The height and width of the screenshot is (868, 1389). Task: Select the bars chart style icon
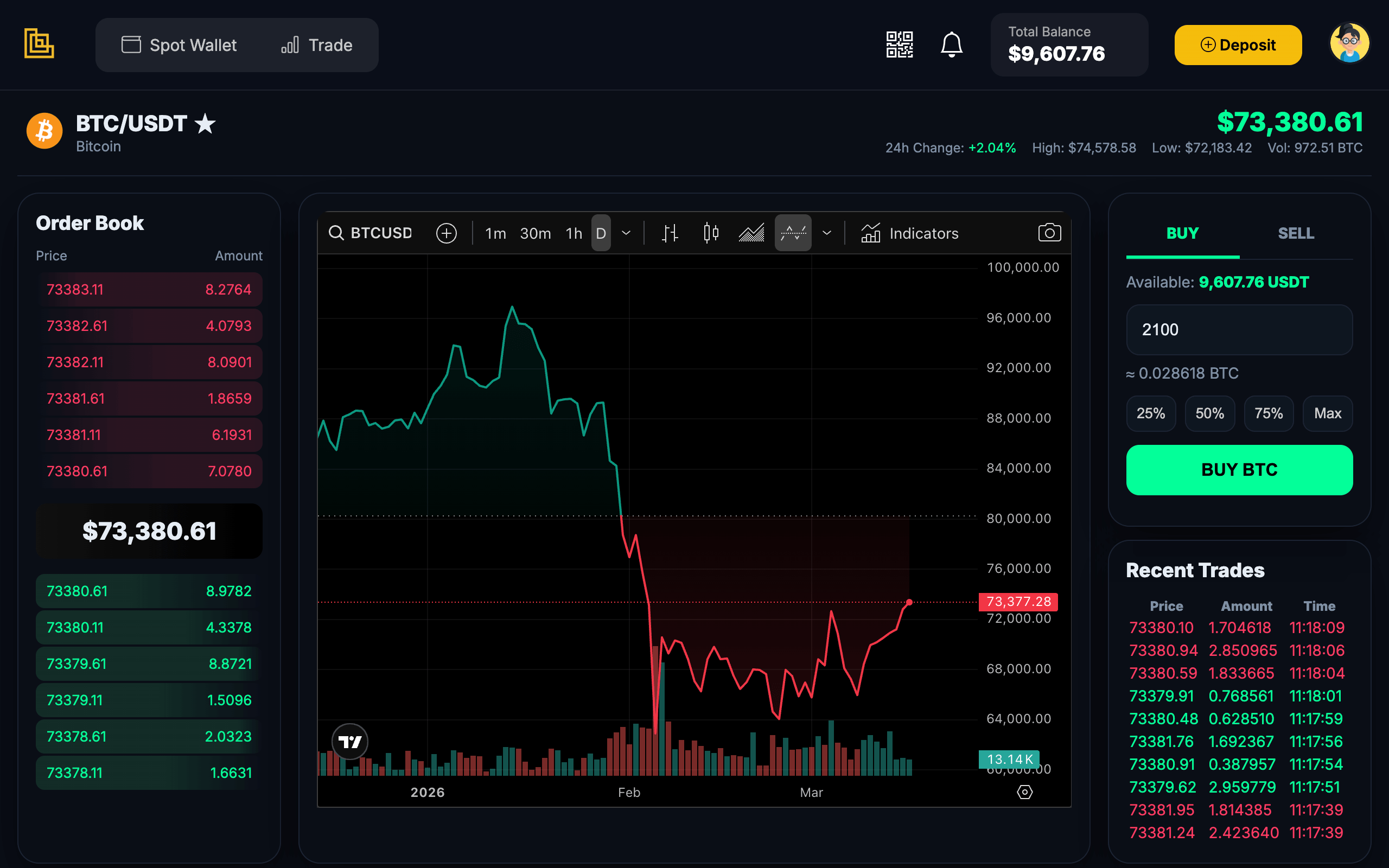[669, 234]
